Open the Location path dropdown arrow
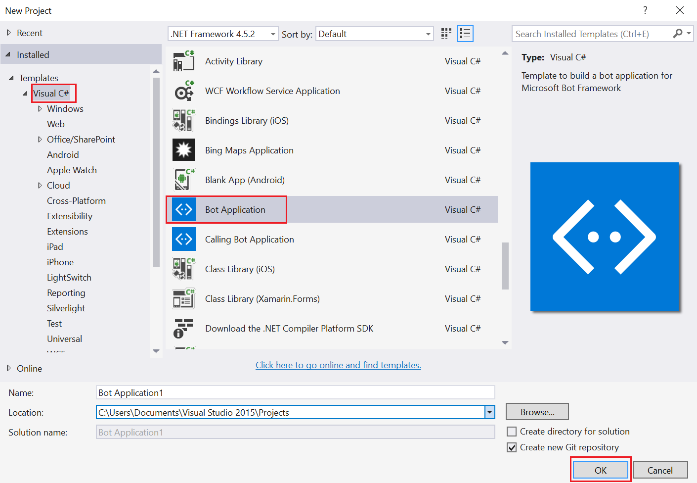This screenshot has width=697, height=483. (x=489, y=412)
